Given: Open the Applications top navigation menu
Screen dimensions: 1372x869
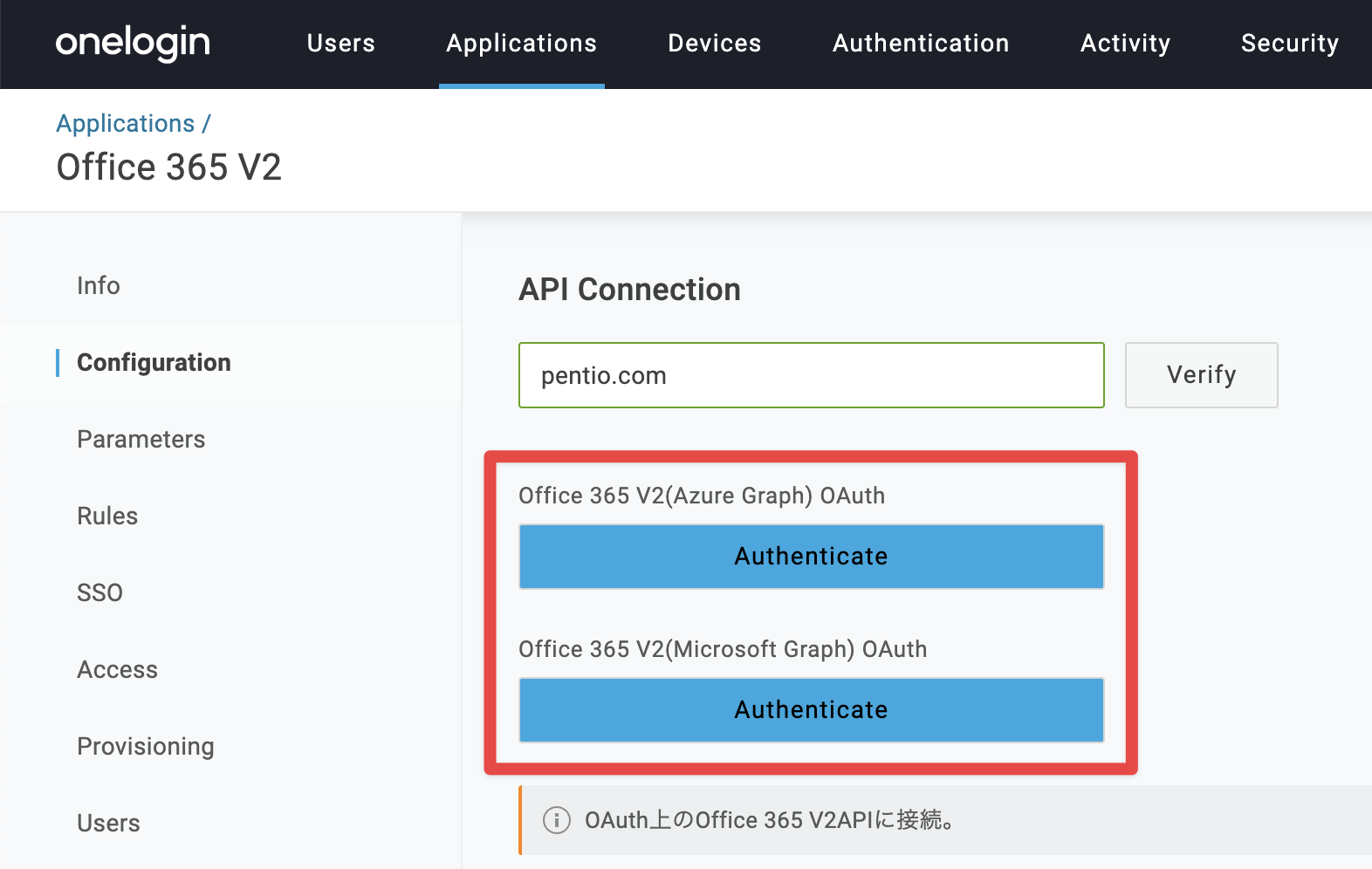Looking at the screenshot, I should point(521,43).
